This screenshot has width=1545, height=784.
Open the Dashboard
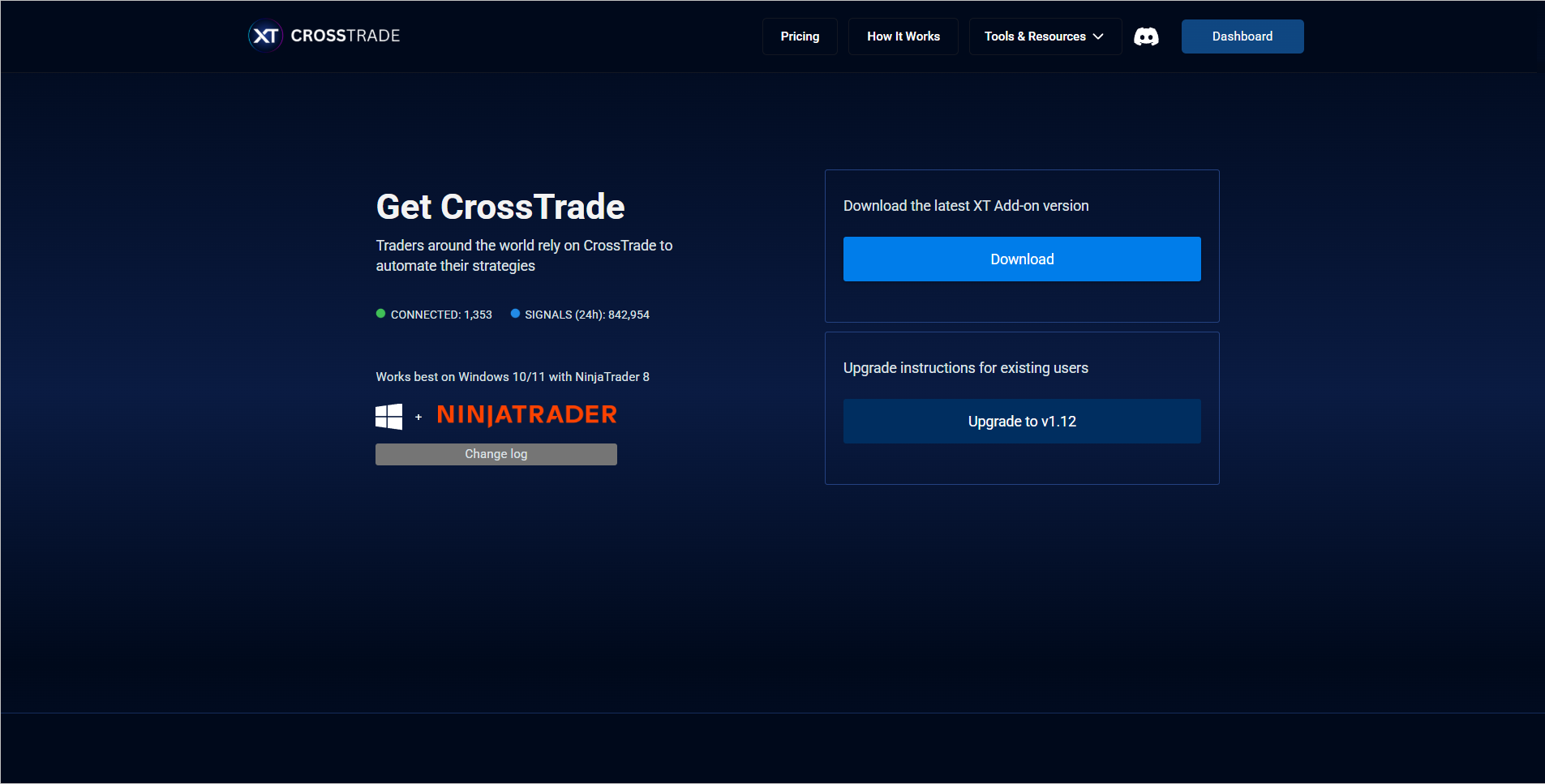tap(1242, 36)
